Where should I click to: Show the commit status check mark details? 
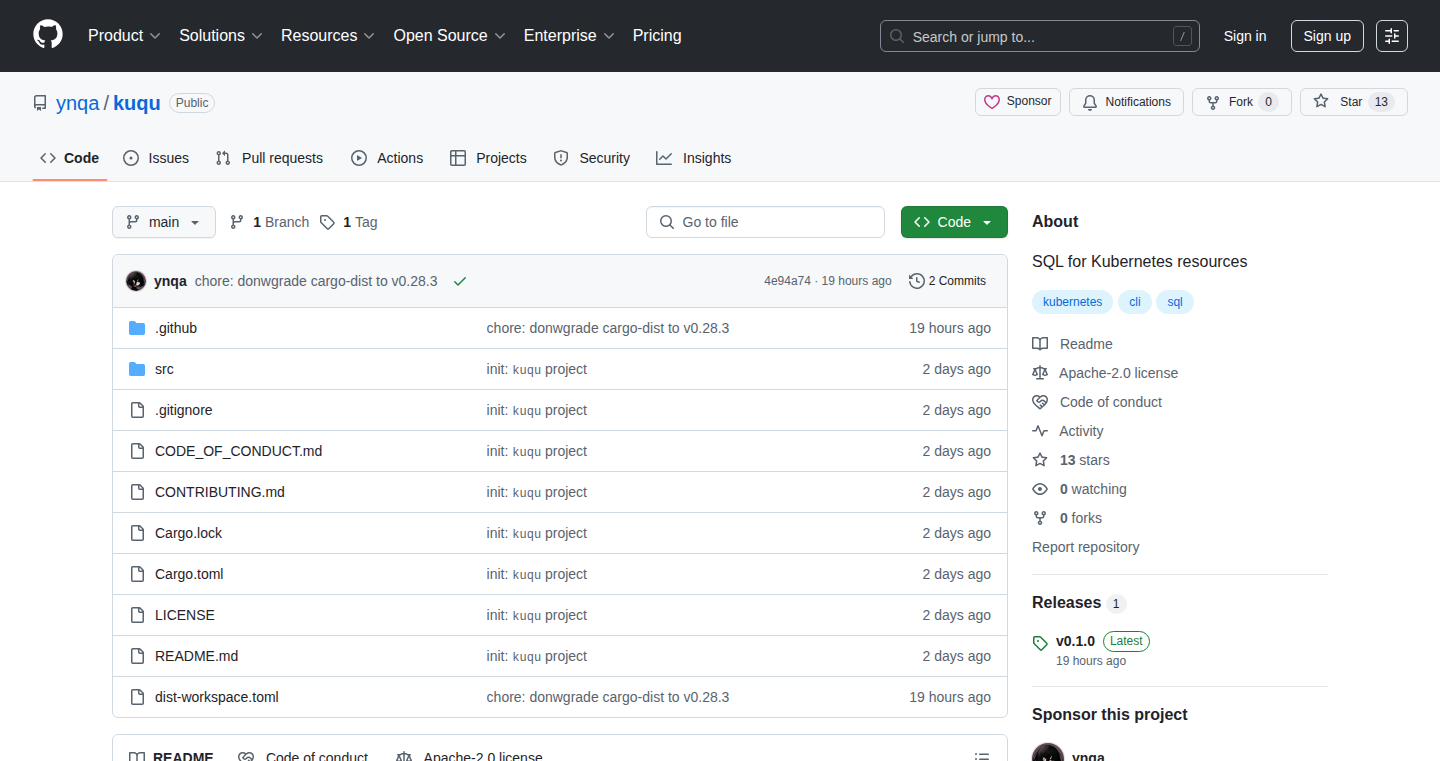click(460, 281)
